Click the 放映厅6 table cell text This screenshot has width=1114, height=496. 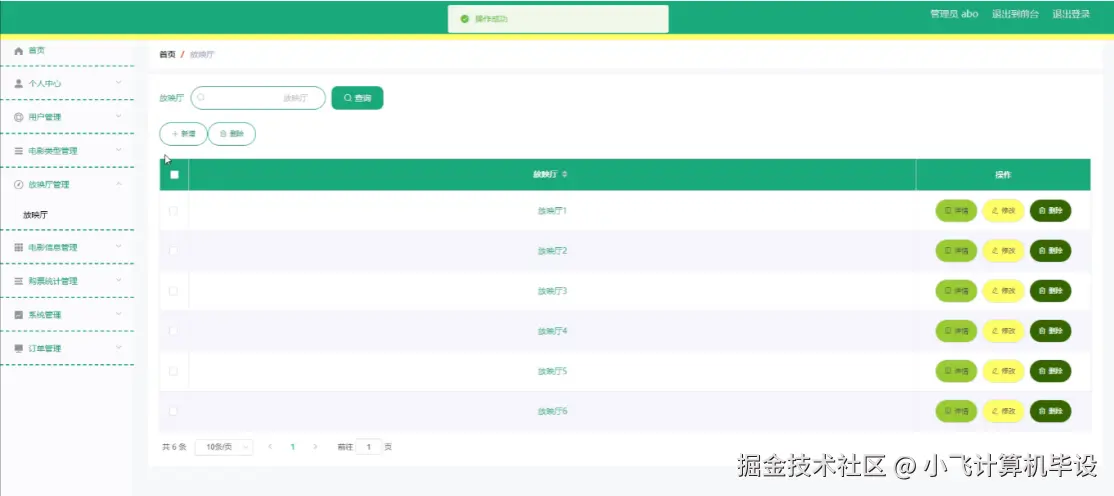coord(552,411)
